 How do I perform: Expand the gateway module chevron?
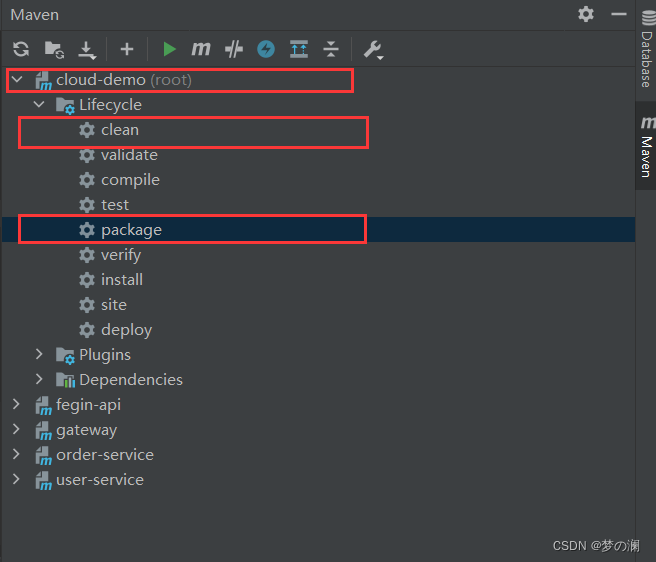16,429
